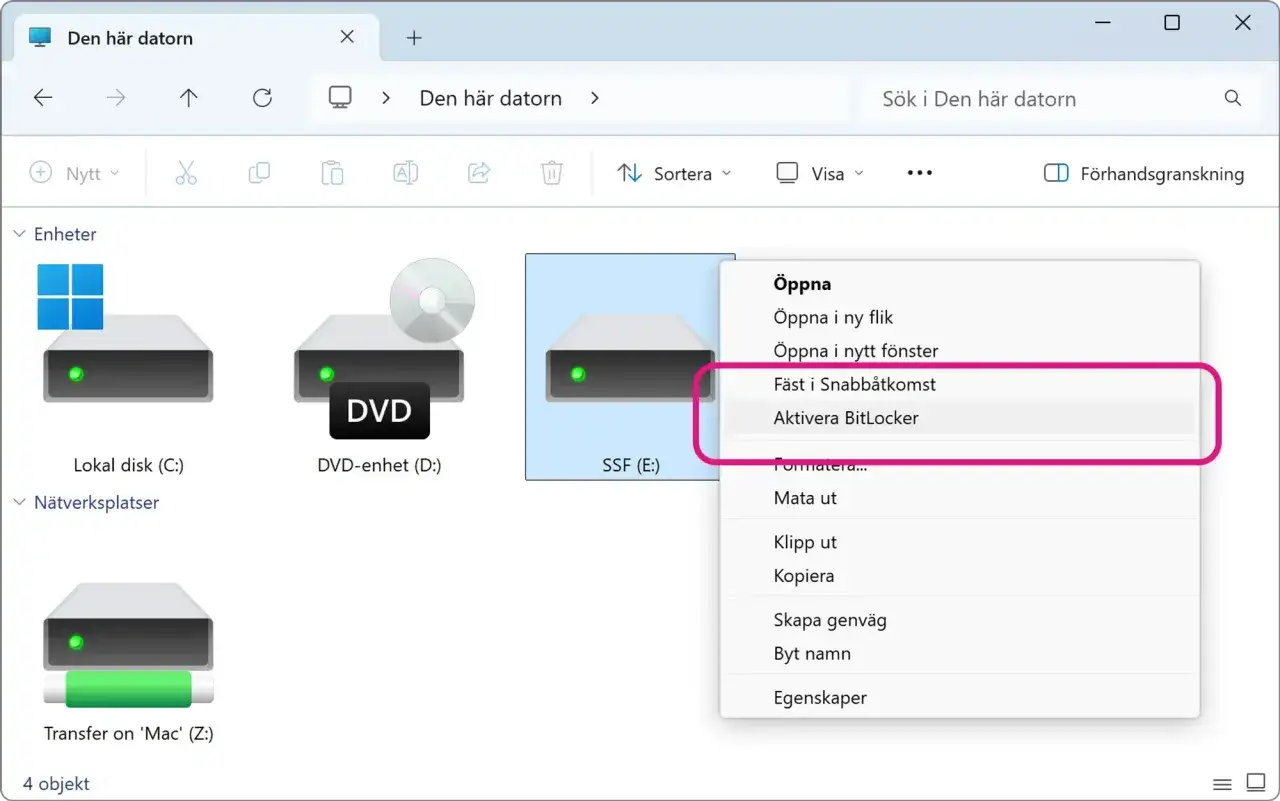1280x801 pixels.
Task: Choose Skapa genväg in context menu
Action: [x=960, y=620]
